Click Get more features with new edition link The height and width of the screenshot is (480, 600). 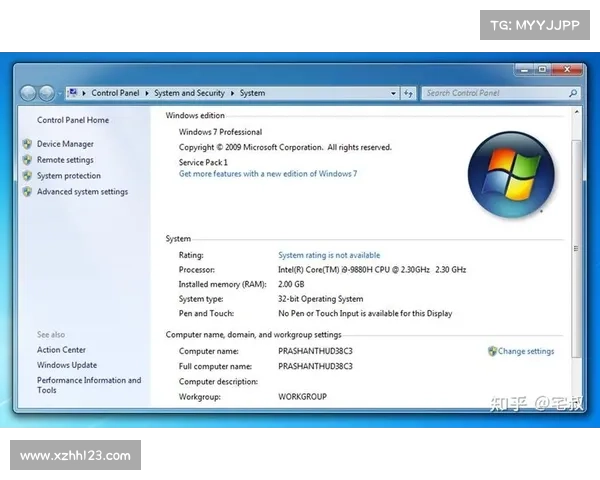click(268, 174)
